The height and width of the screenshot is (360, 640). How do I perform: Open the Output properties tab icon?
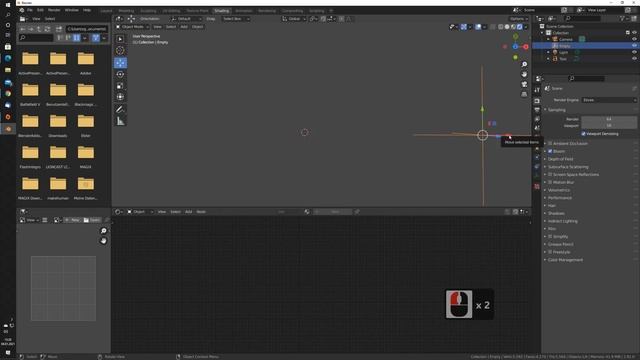[x=537, y=110]
